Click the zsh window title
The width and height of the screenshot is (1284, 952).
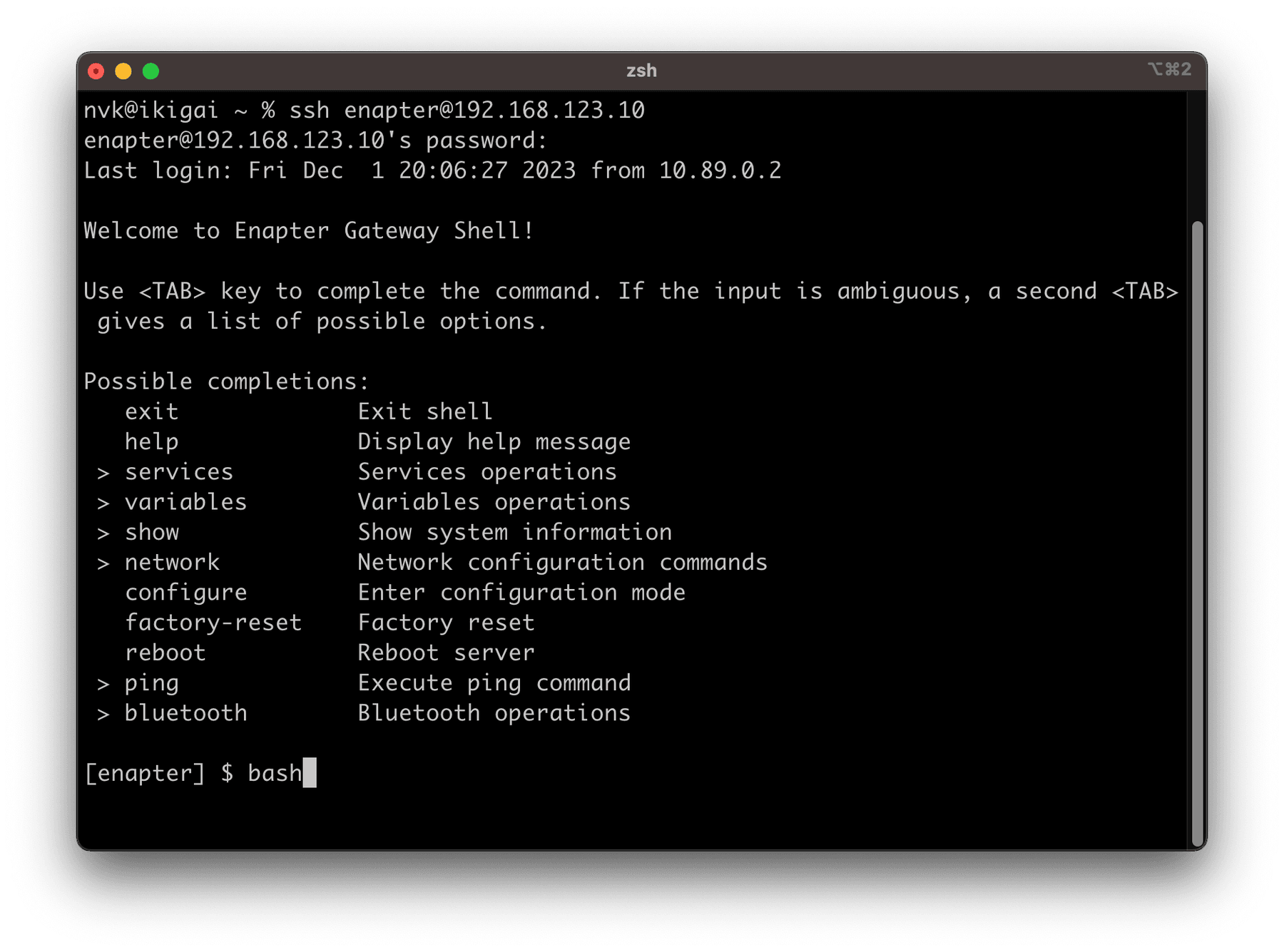[641, 71]
